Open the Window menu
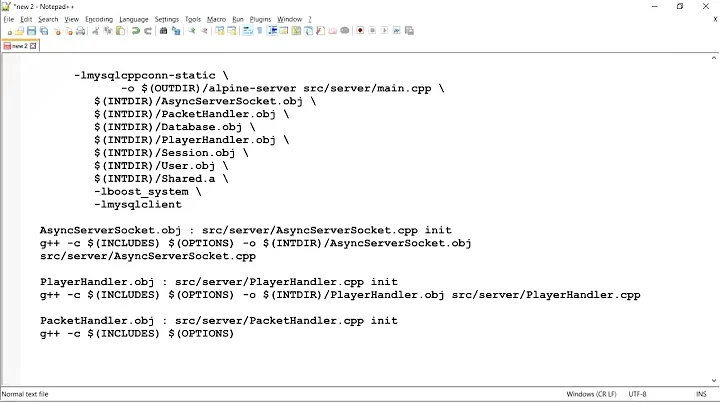720x404 pixels. (x=289, y=19)
